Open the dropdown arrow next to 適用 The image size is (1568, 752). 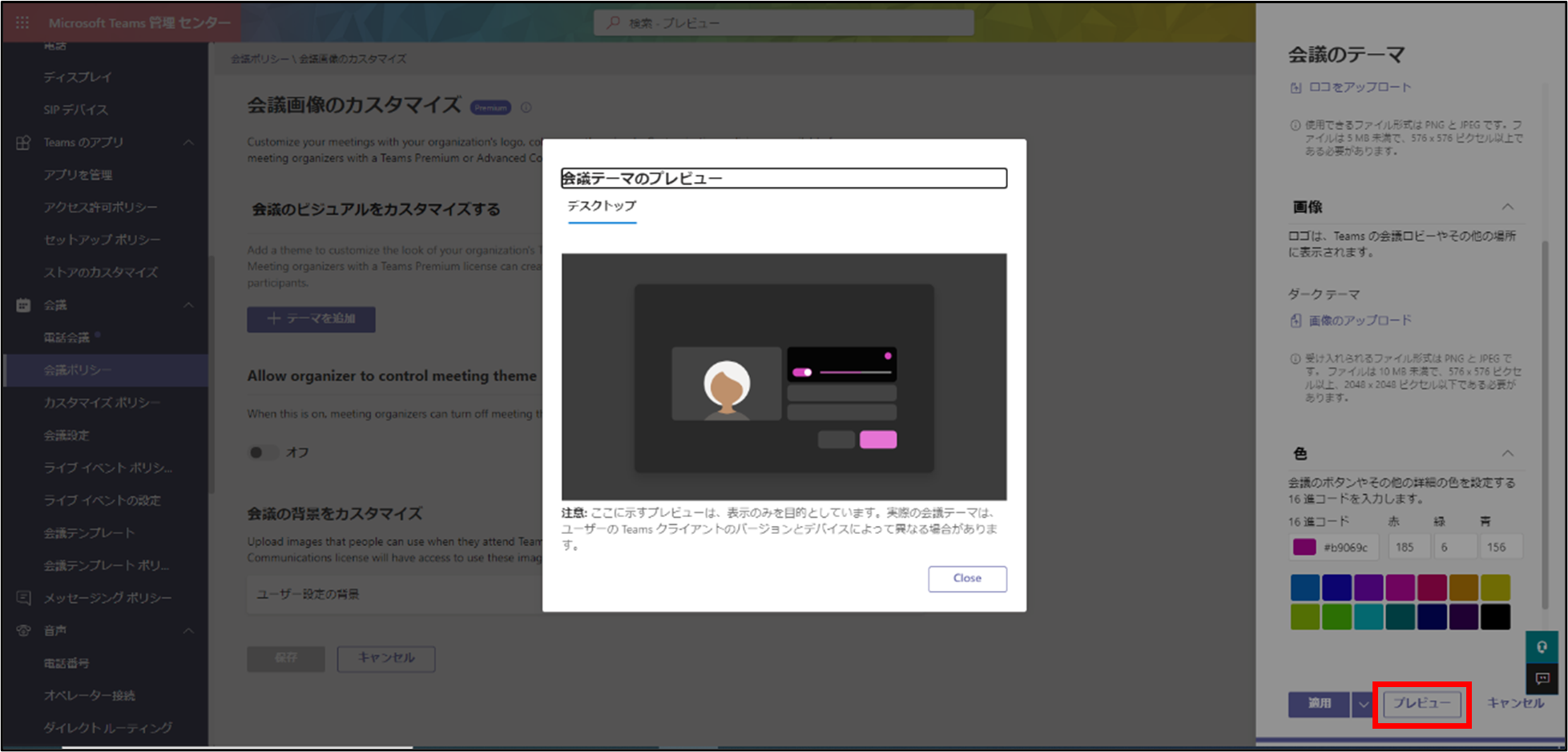click(1362, 704)
